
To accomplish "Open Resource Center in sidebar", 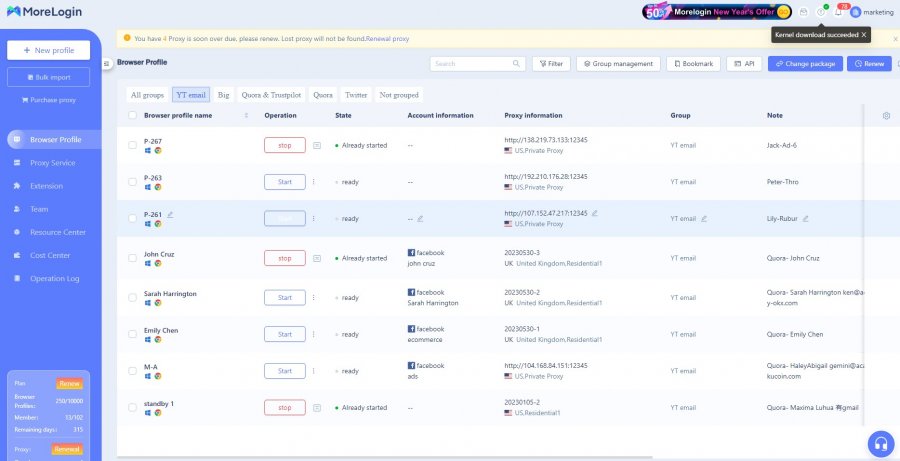I will pyautogui.click(x=58, y=233).
